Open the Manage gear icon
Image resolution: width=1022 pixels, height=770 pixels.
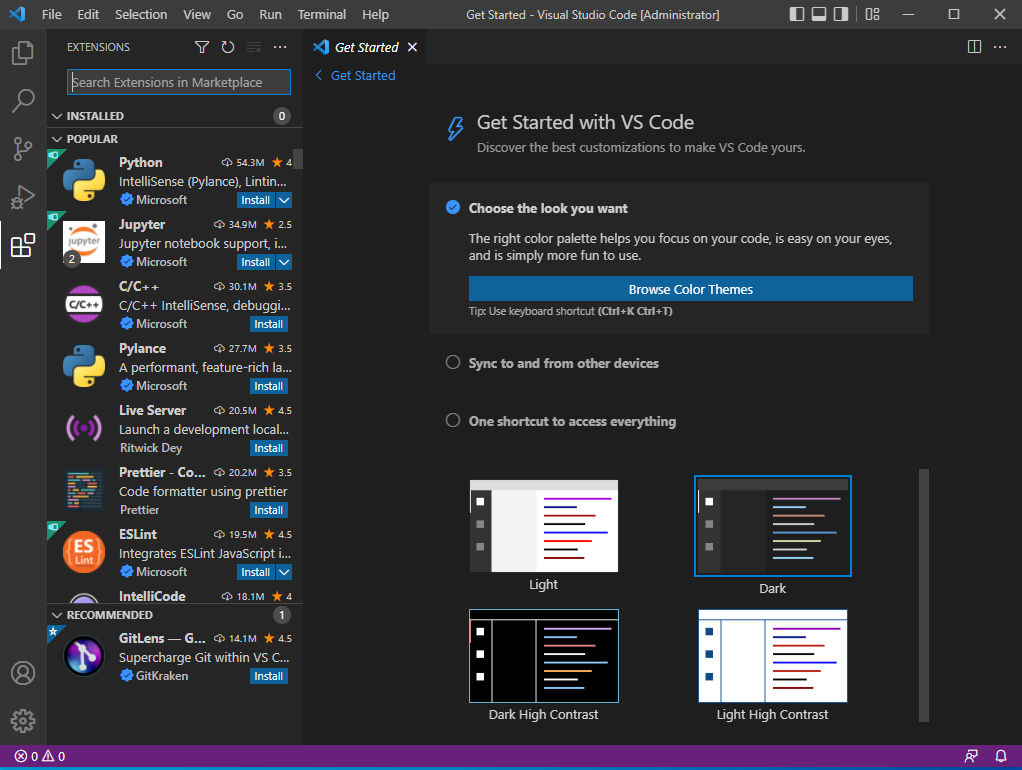tap(22, 720)
